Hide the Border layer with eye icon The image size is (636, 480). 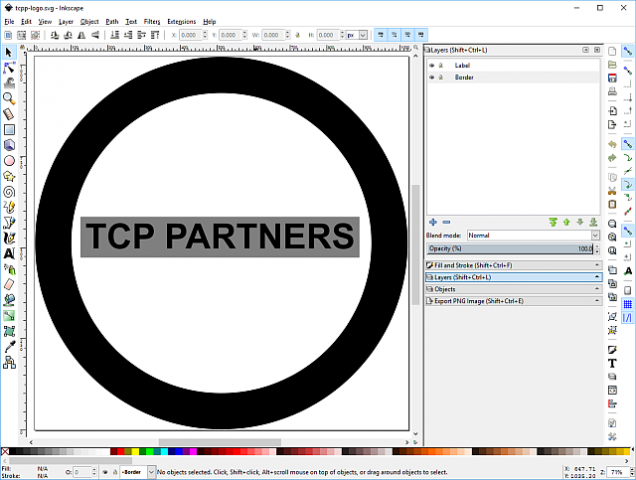pyautogui.click(x=432, y=77)
